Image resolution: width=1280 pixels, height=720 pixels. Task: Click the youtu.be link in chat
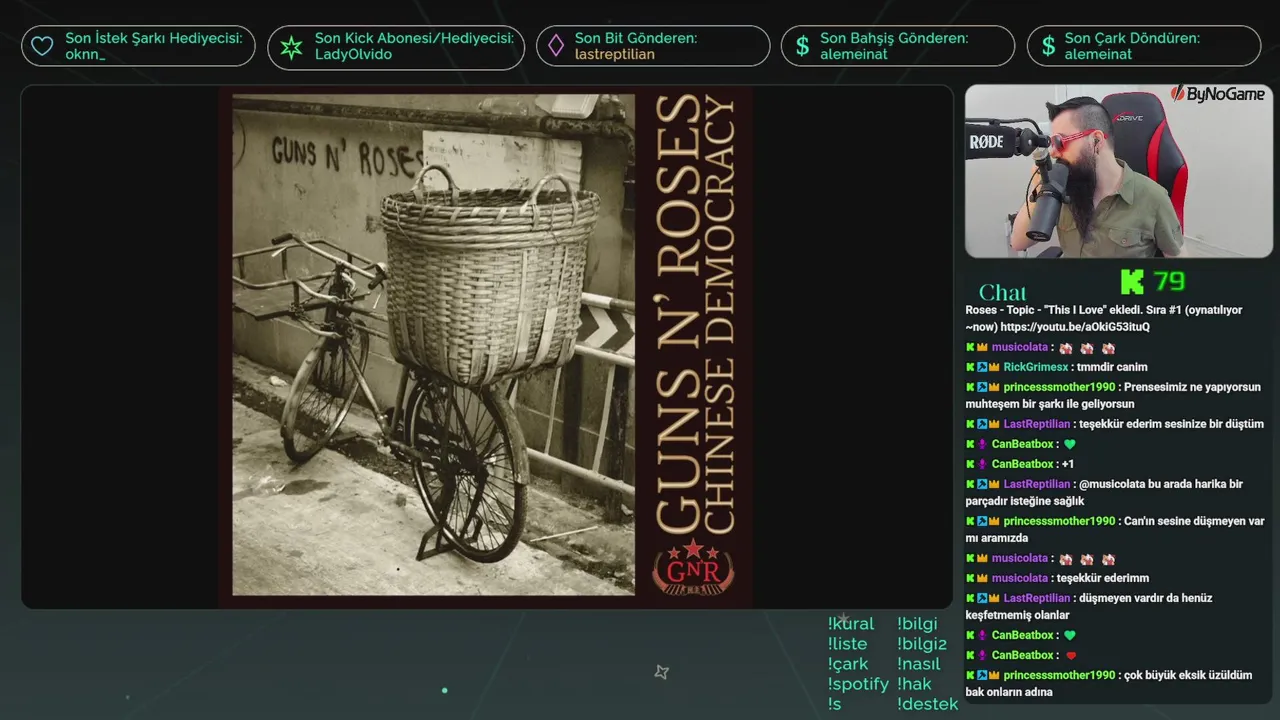(1075, 327)
